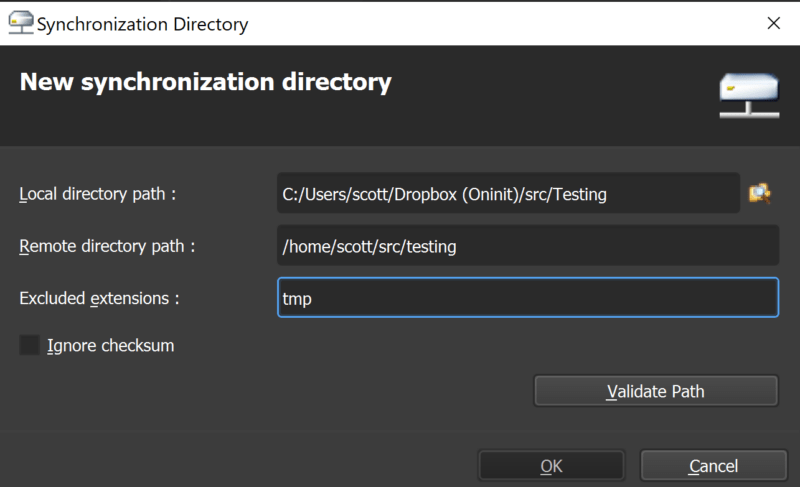Click the title bar application icon

click(x=20, y=22)
